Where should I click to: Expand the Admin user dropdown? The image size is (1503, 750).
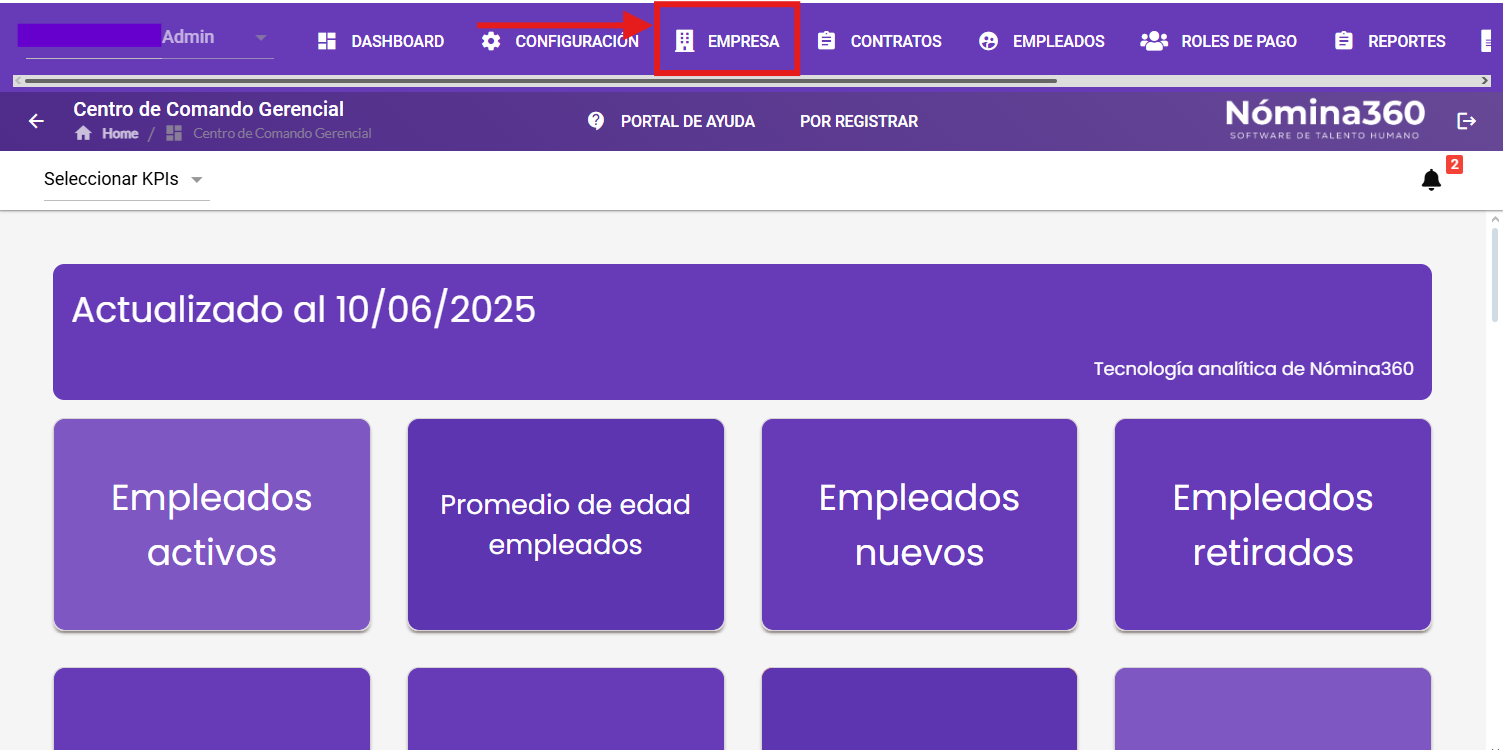[261, 38]
